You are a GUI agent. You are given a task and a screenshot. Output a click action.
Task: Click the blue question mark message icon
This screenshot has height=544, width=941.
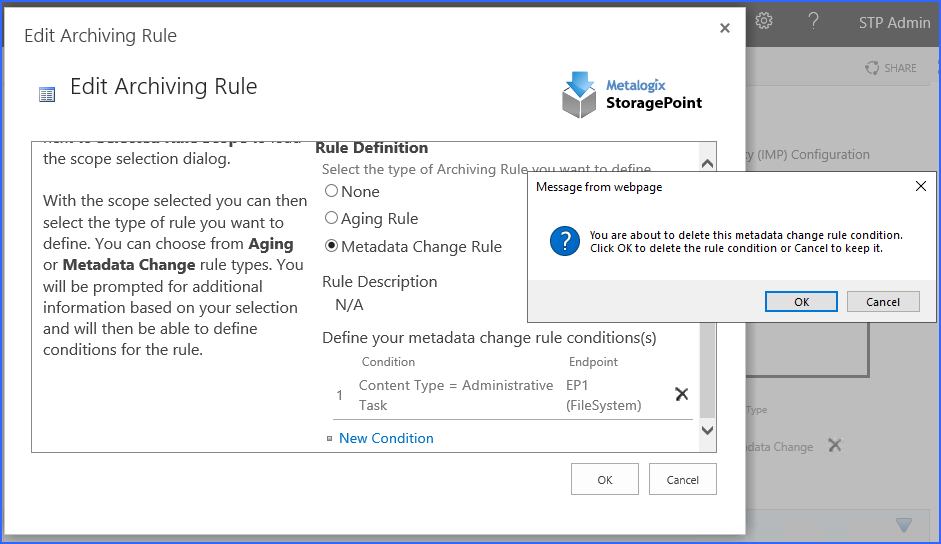(x=565, y=241)
